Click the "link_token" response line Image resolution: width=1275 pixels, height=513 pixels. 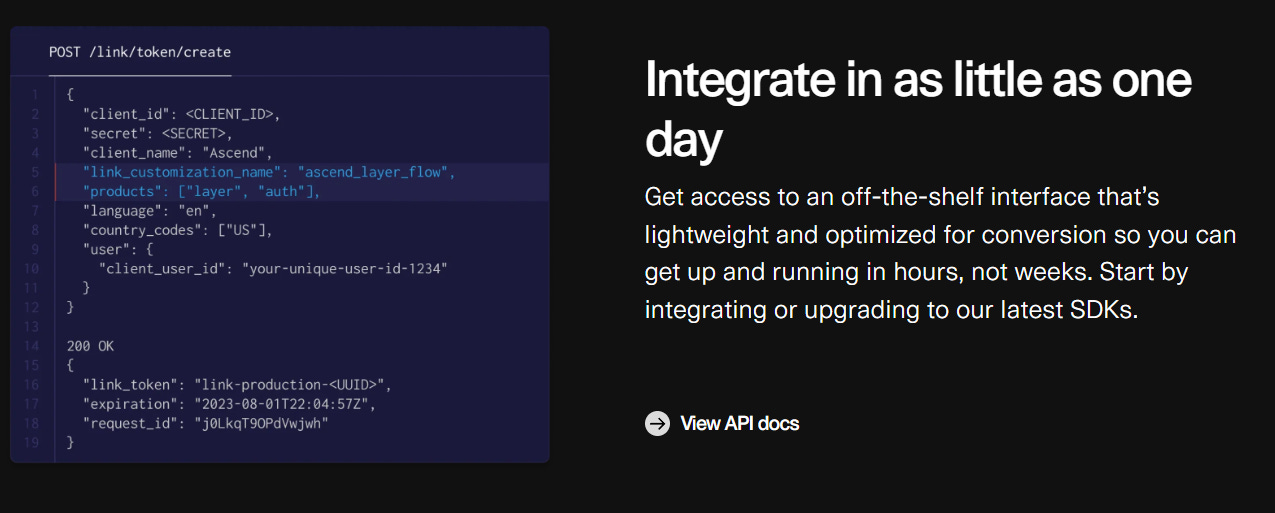(238, 385)
